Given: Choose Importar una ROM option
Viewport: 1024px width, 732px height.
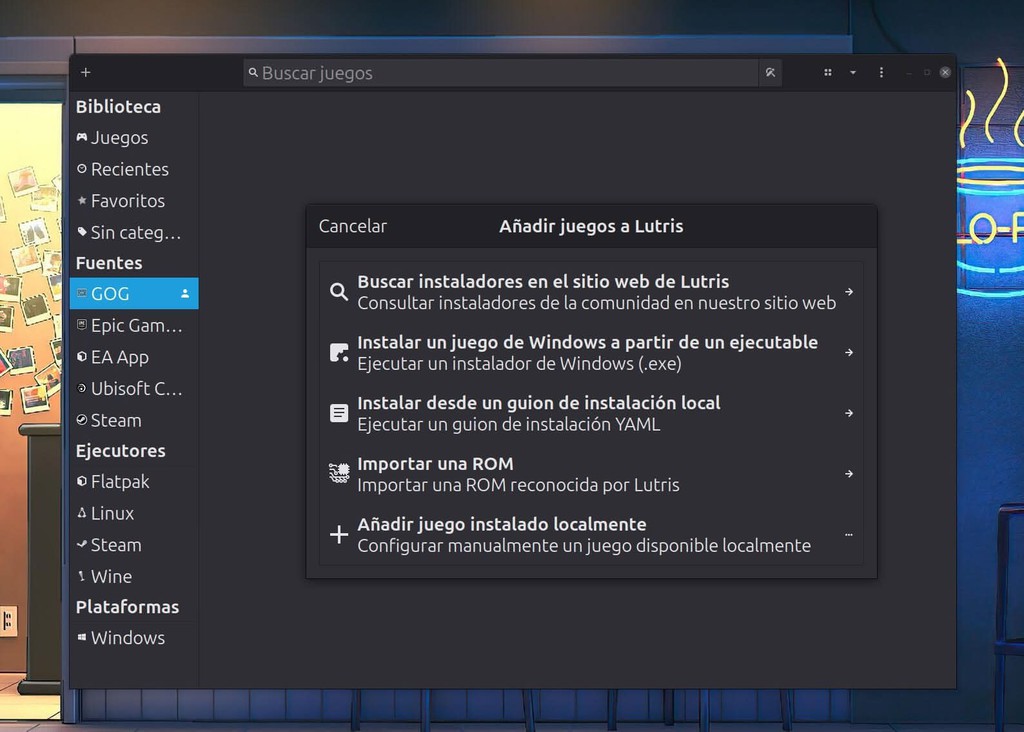Looking at the screenshot, I should [x=591, y=474].
